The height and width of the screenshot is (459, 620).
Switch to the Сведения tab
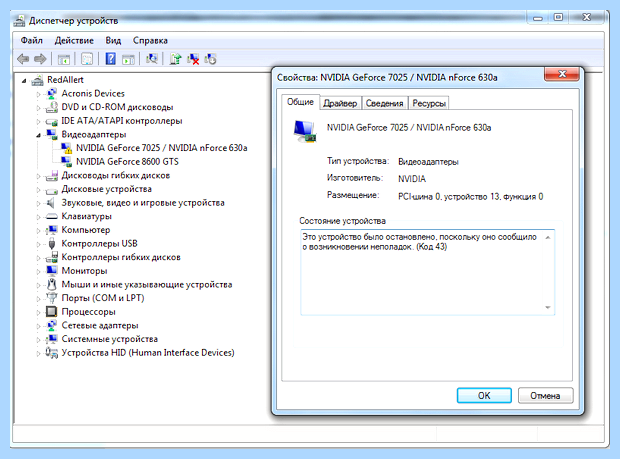(384, 103)
